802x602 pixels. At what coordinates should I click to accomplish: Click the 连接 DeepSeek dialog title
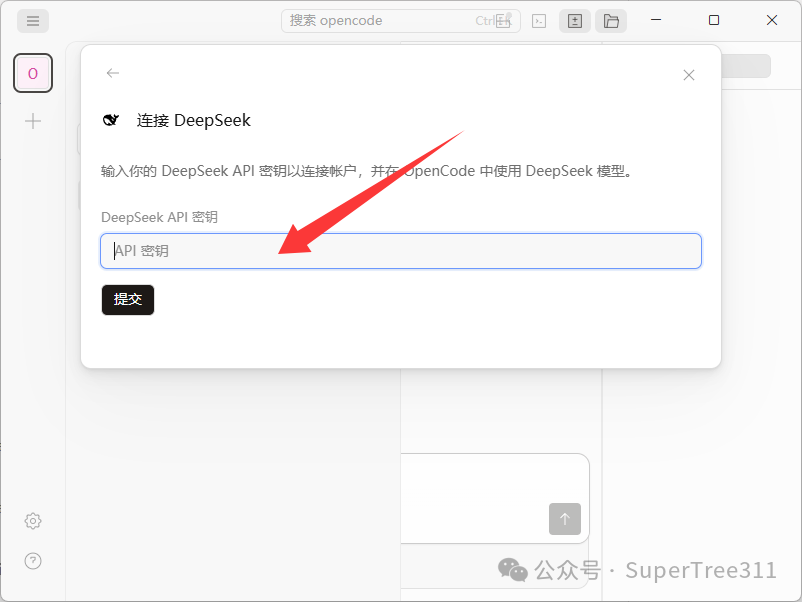193,120
